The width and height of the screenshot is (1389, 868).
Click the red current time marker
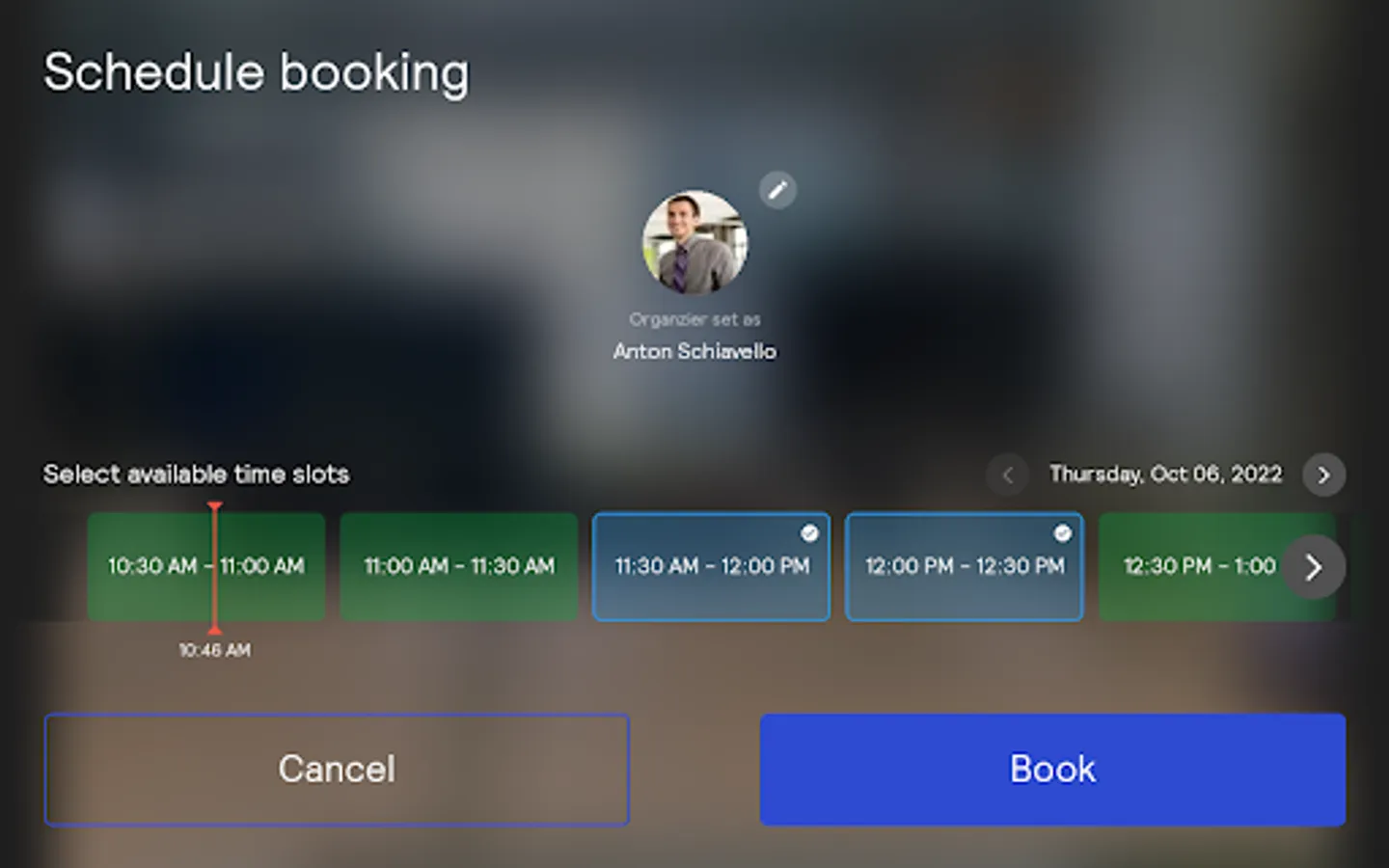click(215, 567)
